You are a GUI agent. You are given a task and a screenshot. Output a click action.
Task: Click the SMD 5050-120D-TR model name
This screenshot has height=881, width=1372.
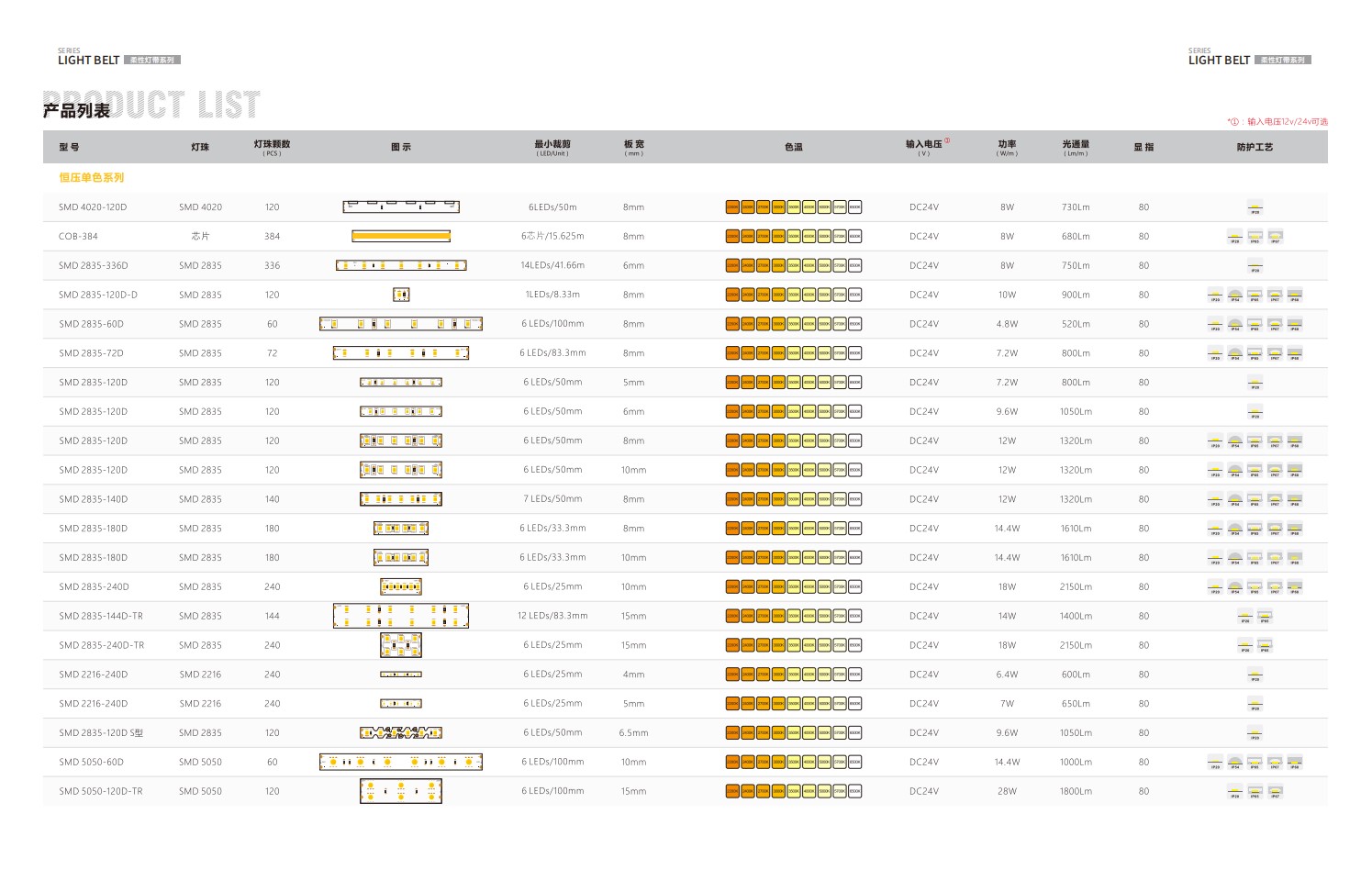point(101,791)
